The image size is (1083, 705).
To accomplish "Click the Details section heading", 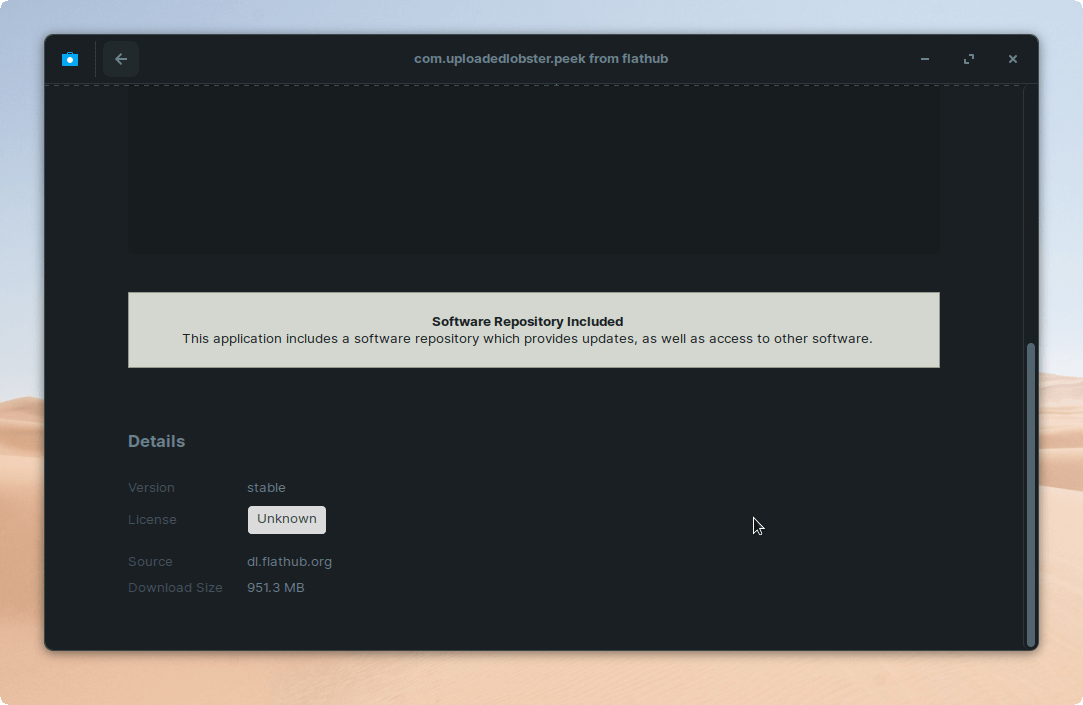I will [x=156, y=441].
